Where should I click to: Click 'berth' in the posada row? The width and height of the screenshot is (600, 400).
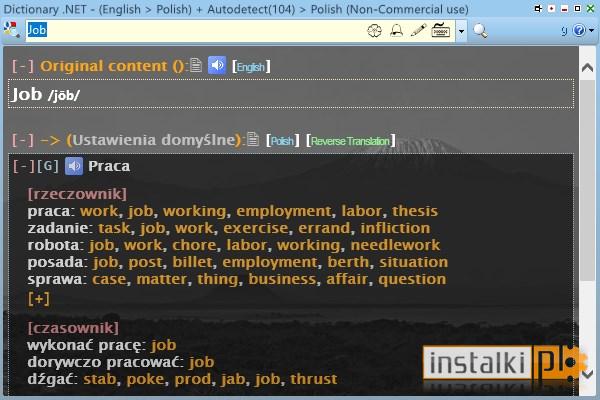pyautogui.click(x=348, y=262)
